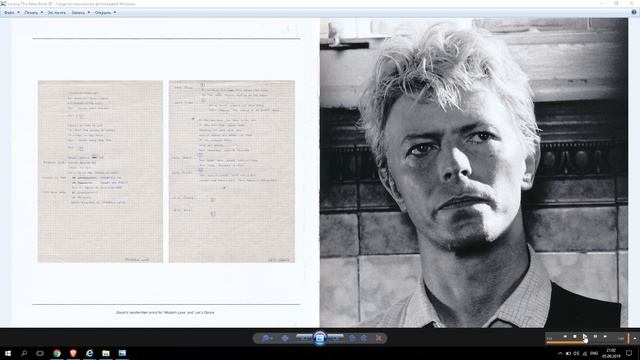Click the black and white portrait photo
This screenshot has height=360, width=640.
[x=474, y=172]
